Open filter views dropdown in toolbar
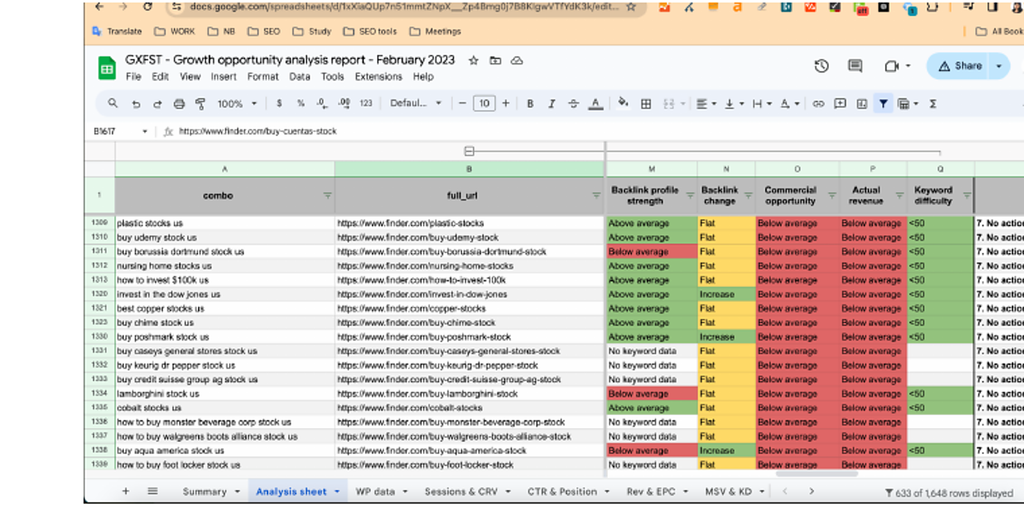This screenshot has height=525, width=1024. (908, 103)
